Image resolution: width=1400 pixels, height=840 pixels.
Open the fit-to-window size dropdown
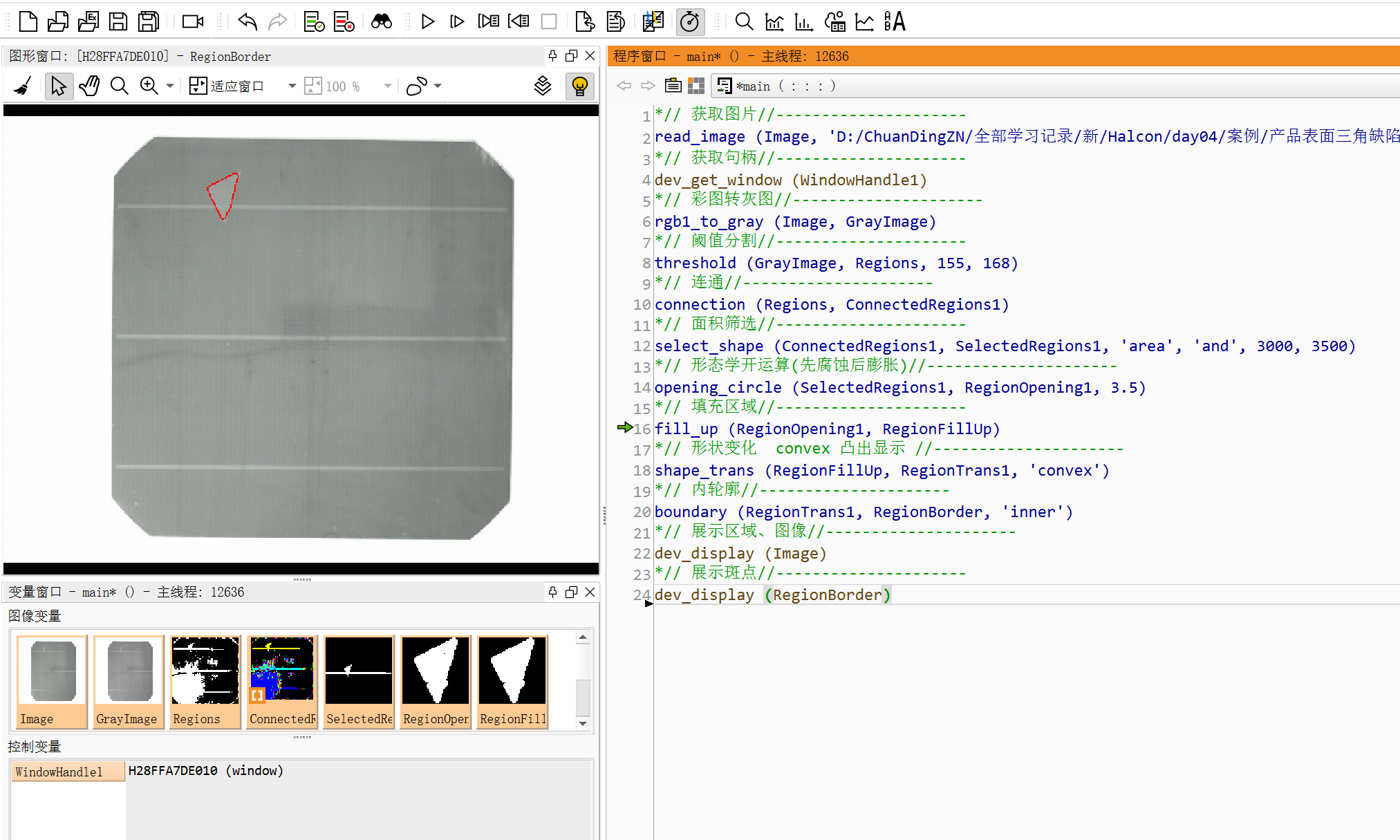[292, 86]
